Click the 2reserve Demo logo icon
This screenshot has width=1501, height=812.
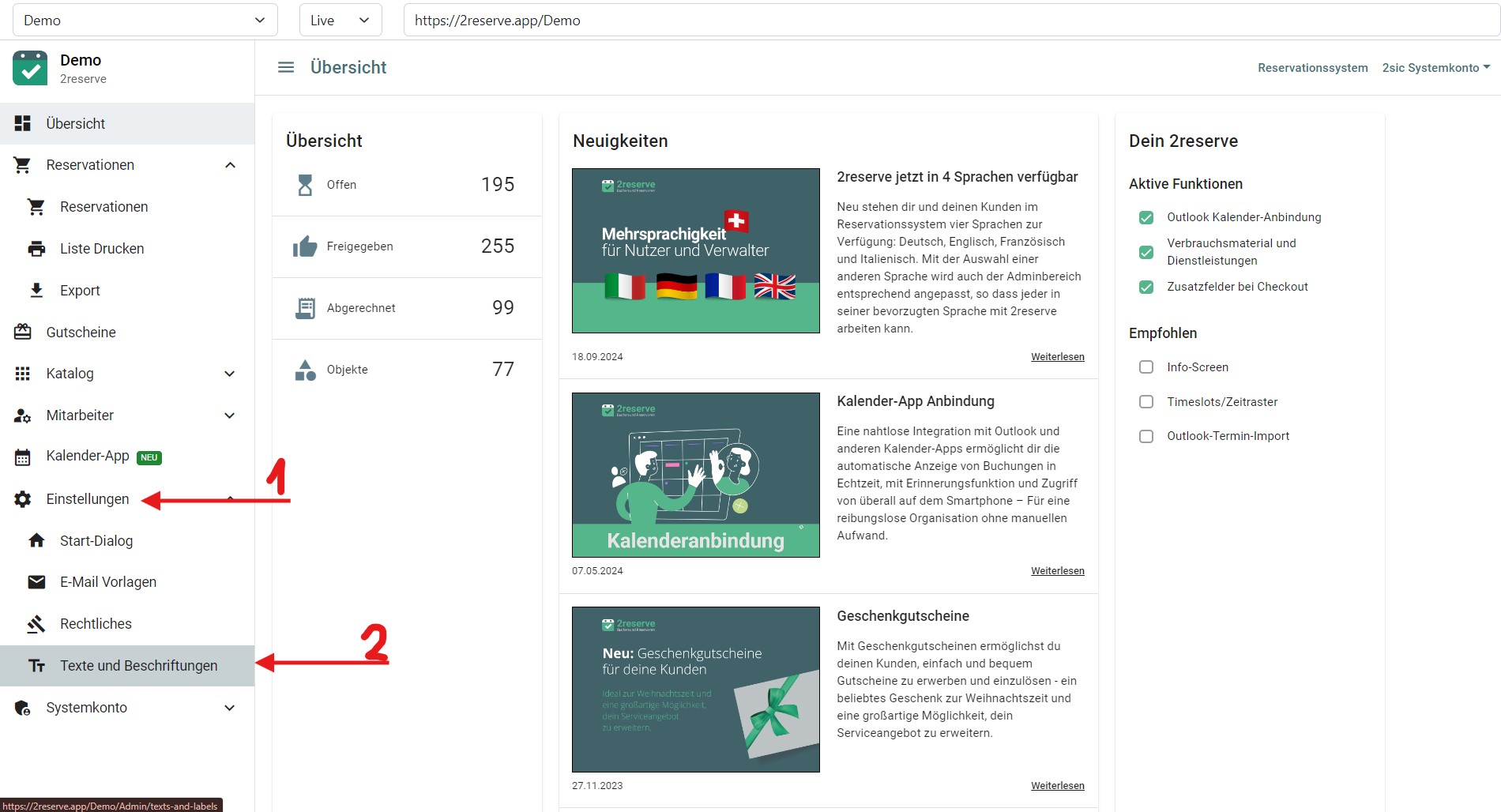[x=30, y=69]
